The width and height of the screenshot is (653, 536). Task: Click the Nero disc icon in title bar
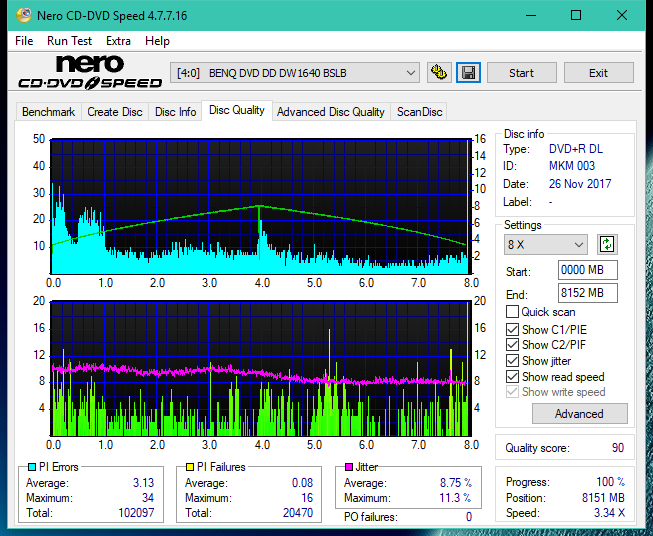(x=24, y=15)
